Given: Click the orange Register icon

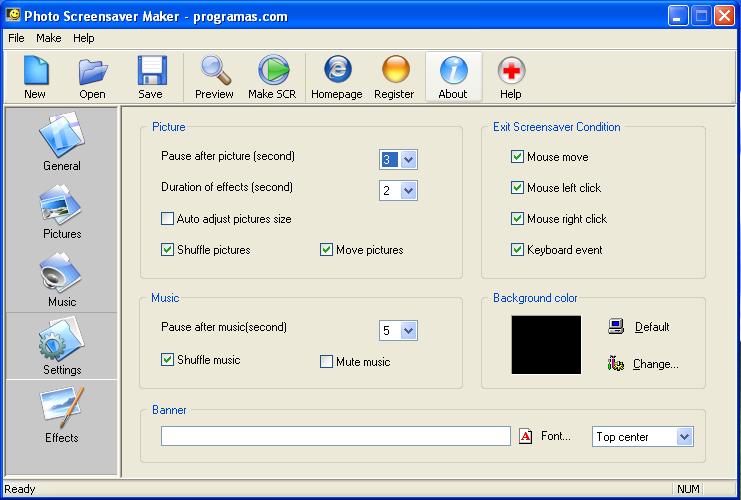Looking at the screenshot, I should pos(395,69).
